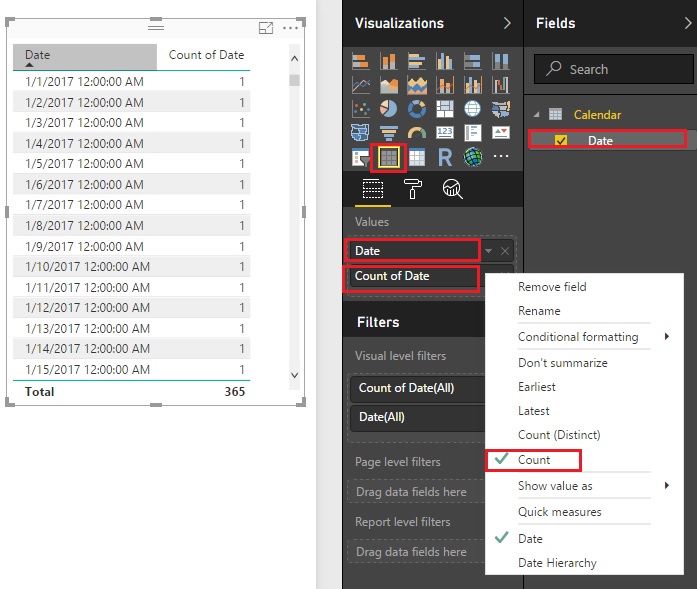Select Latest aggregation option
Screen dimensions: 697x589
click(x=533, y=411)
